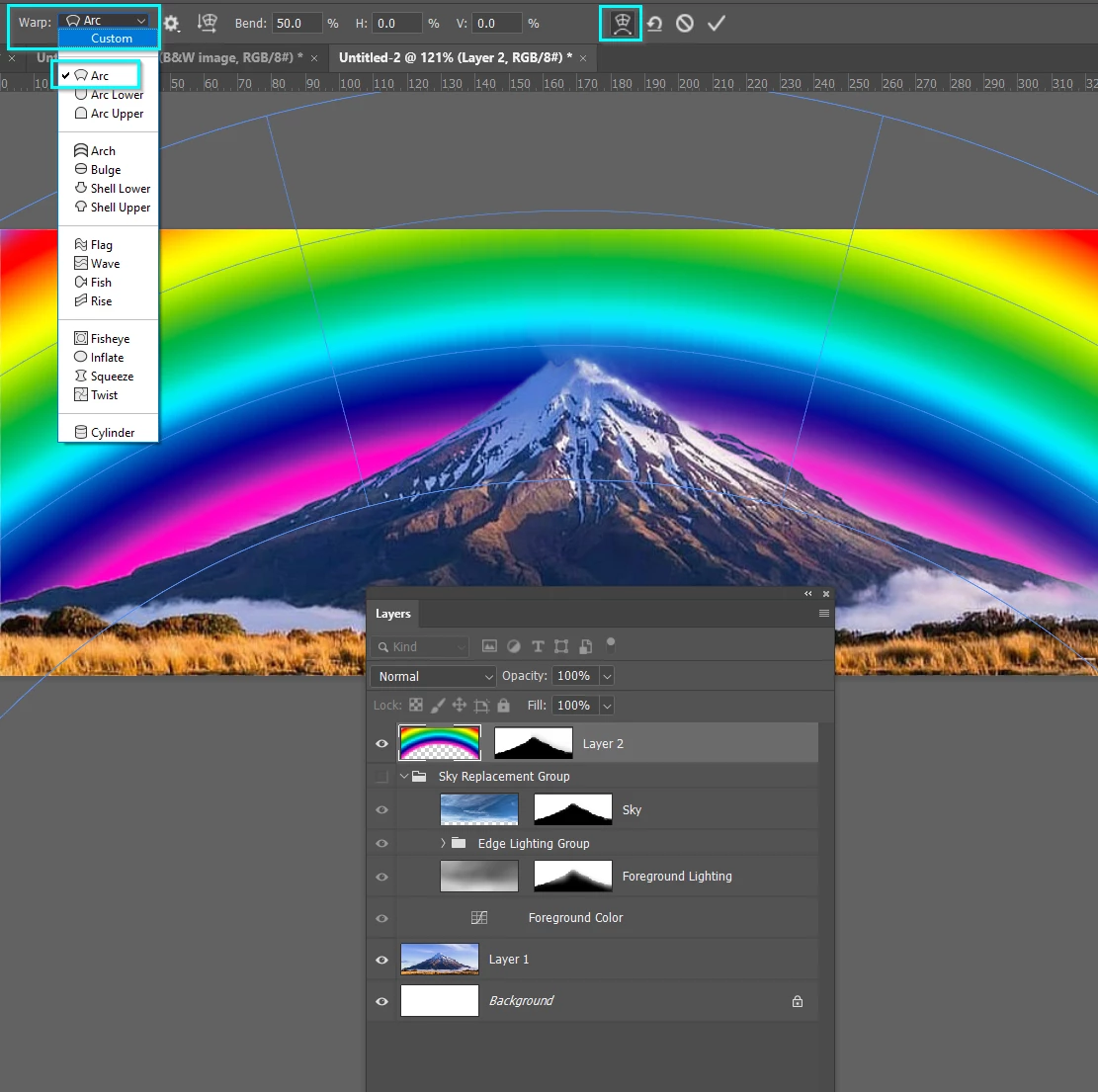Click the reset transform arrow icon
This screenshot has height=1092, width=1098.
pos(654,24)
